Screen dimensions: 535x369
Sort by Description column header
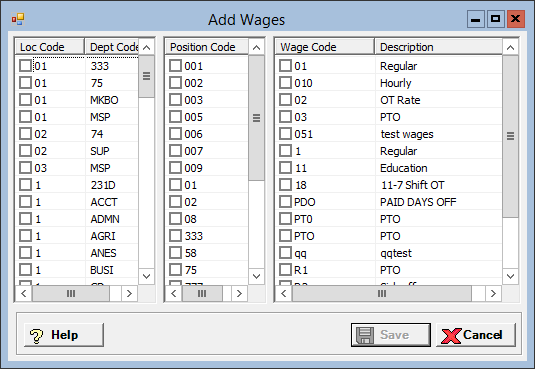(438, 47)
